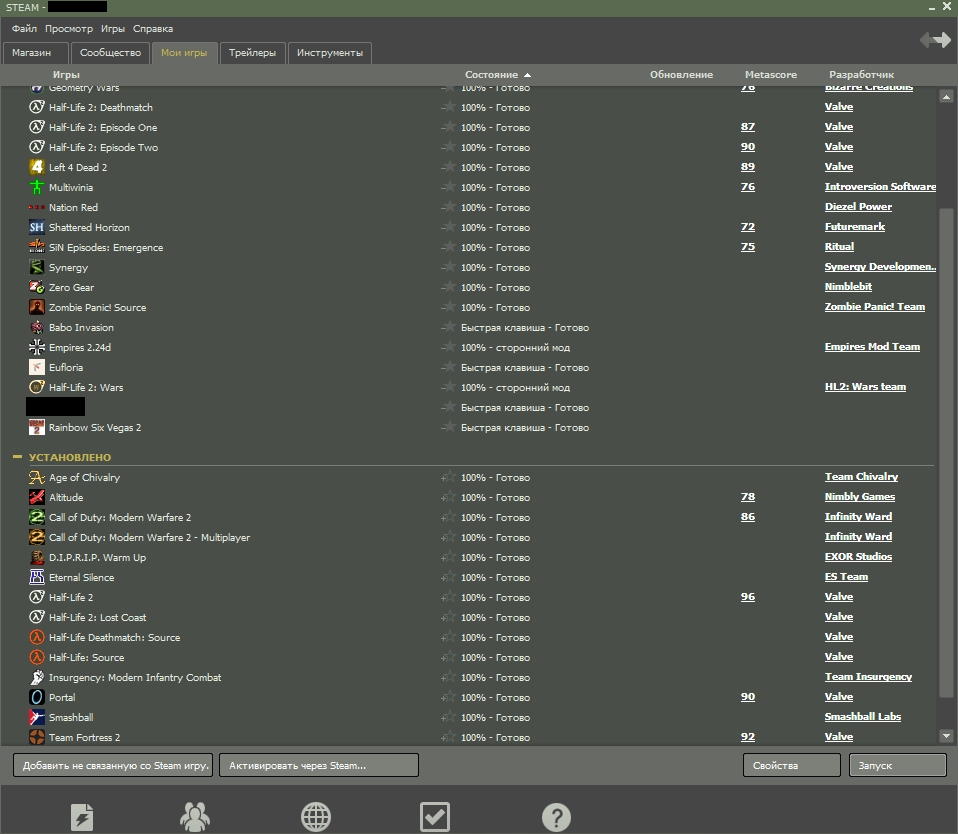Image resolution: width=958 pixels, height=834 pixels.
Task: Open Metascore 96 link for Half-Life 2
Action: tap(748, 596)
